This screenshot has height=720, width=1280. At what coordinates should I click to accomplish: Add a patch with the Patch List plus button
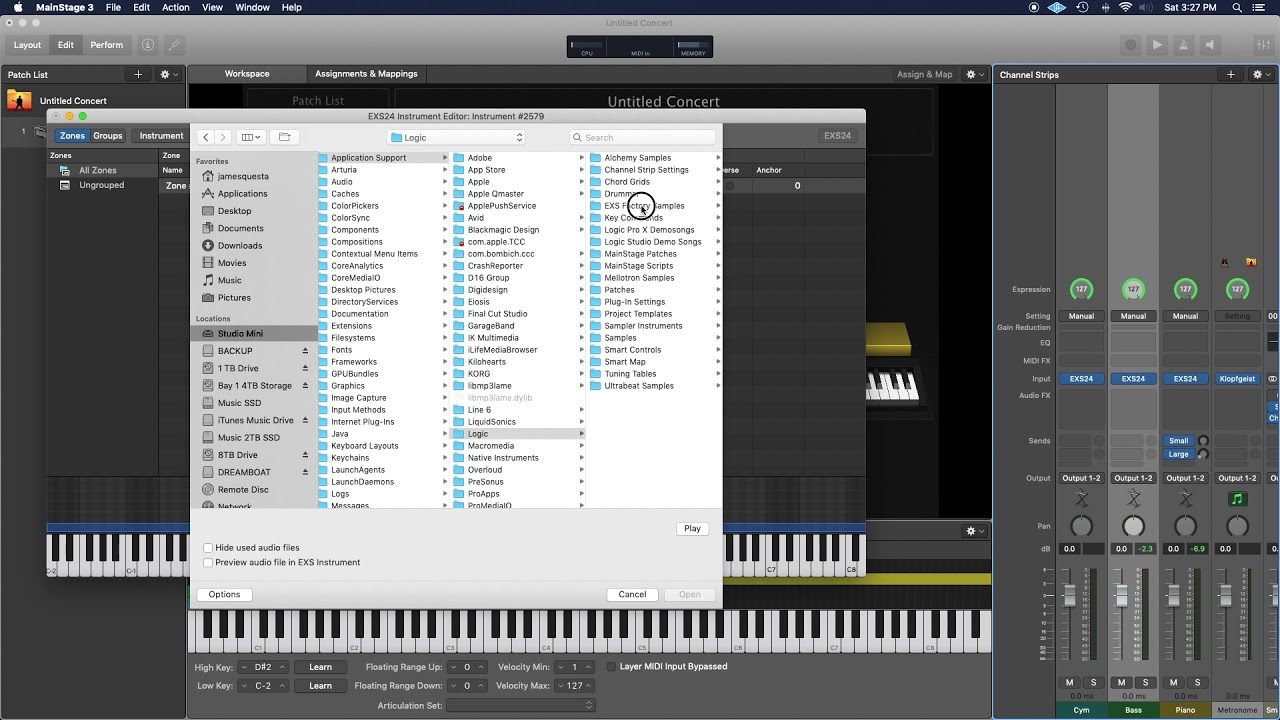tap(138, 74)
